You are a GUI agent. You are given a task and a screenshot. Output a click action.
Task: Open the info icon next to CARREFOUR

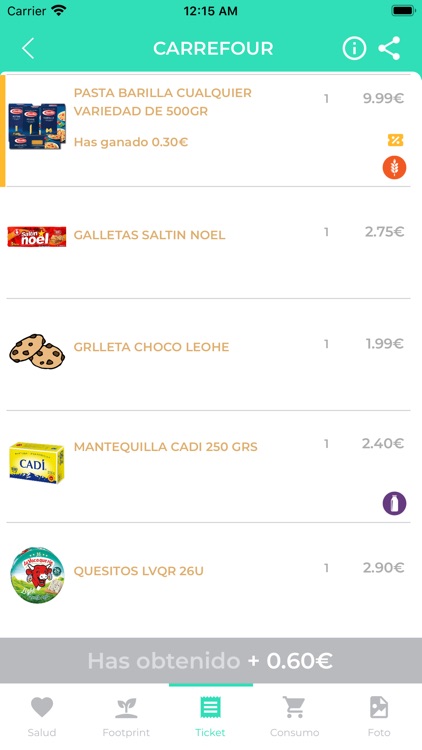354,48
